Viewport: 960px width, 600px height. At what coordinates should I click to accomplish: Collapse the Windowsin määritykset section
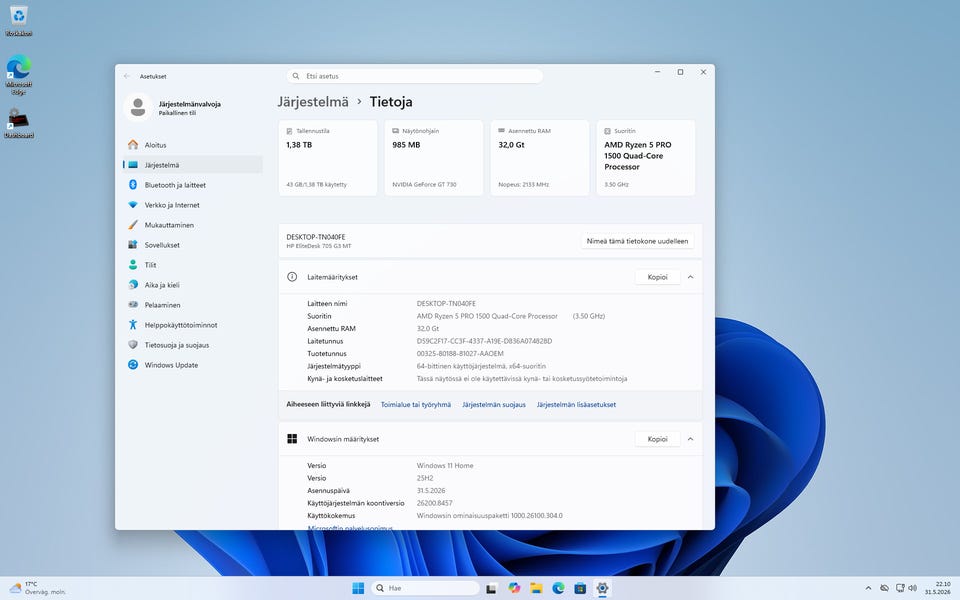[x=691, y=439]
